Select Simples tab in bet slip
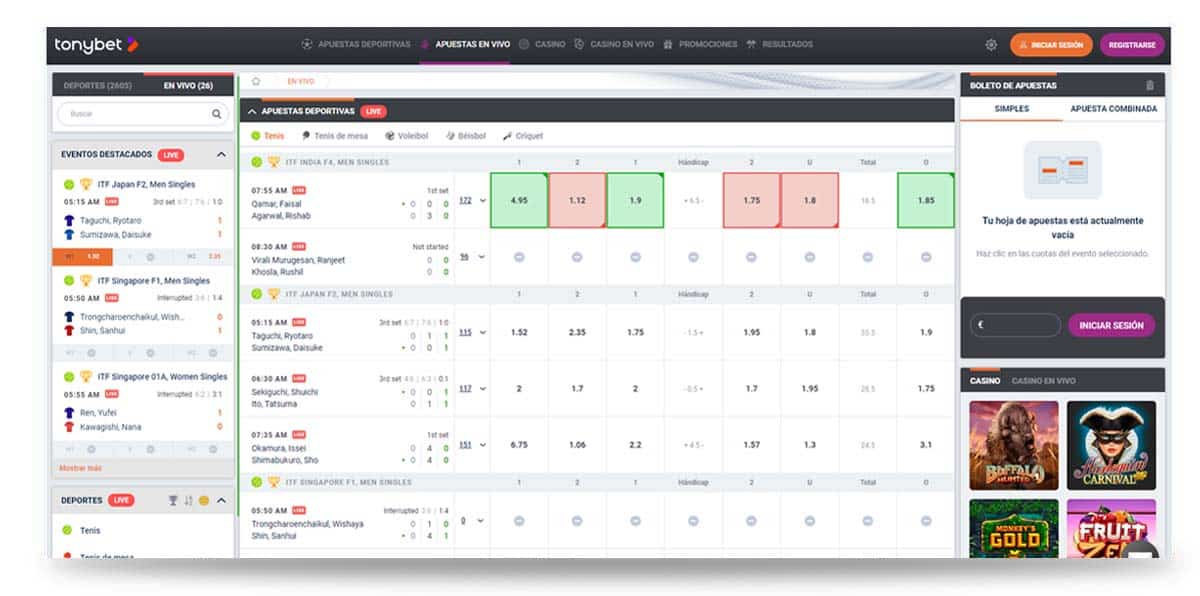The height and width of the screenshot is (596, 1200). 1011,109
